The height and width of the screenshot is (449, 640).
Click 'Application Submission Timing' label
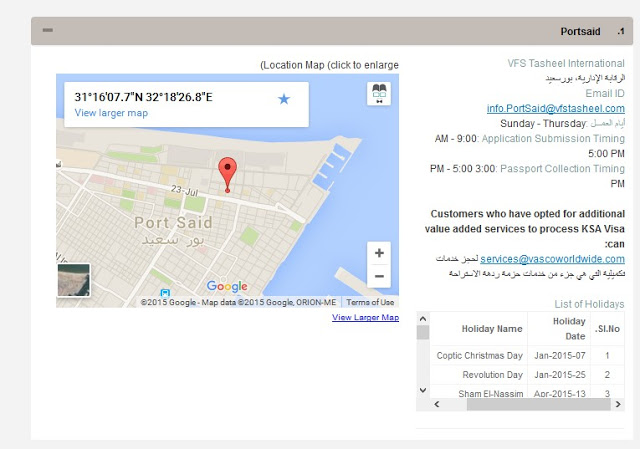(553, 139)
